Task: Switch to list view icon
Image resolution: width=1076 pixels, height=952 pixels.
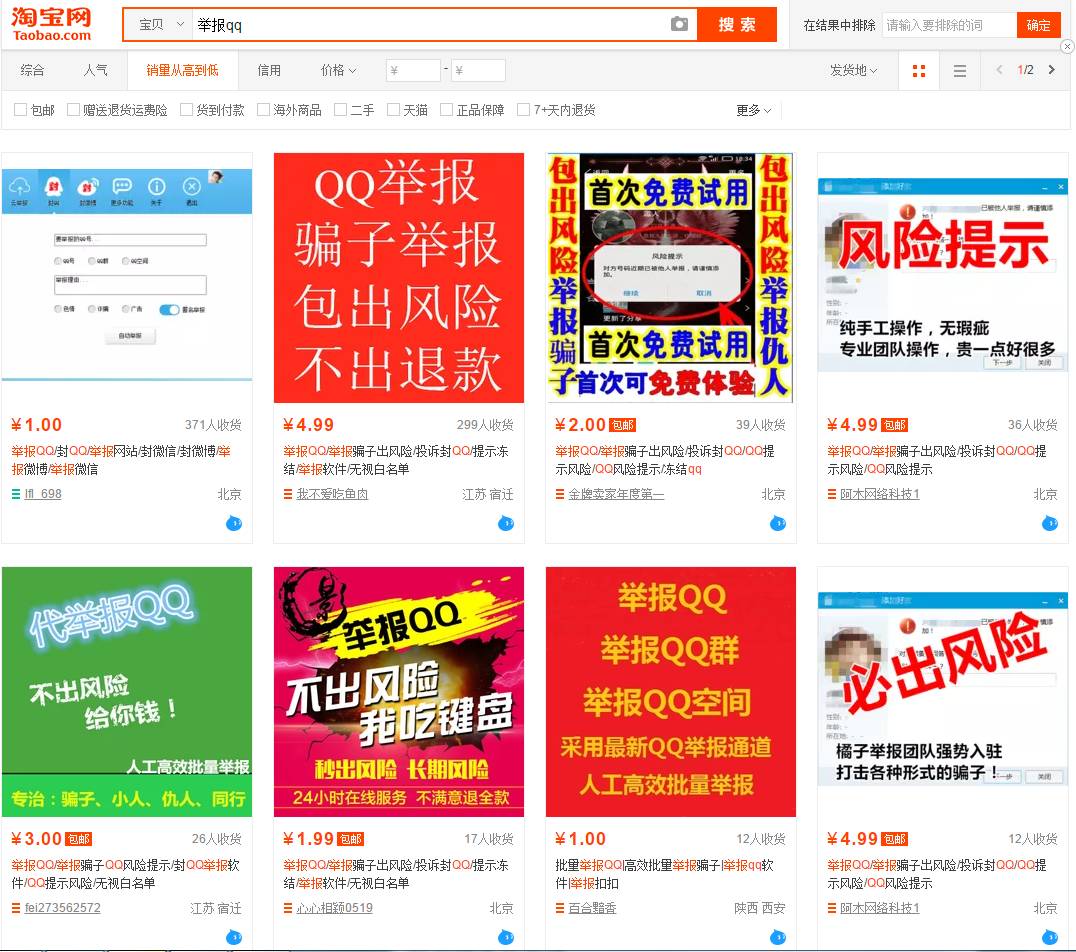Action: 960,71
